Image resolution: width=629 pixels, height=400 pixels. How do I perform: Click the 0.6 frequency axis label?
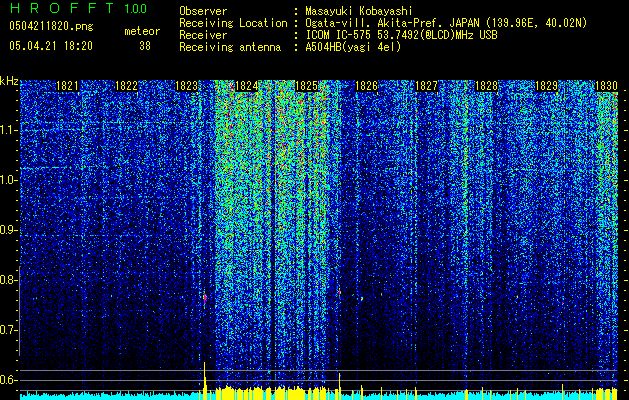[9, 380]
